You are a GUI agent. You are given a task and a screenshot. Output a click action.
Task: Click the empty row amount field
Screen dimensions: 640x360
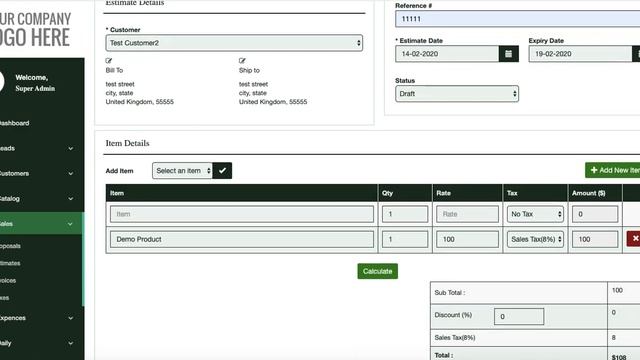(595, 214)
